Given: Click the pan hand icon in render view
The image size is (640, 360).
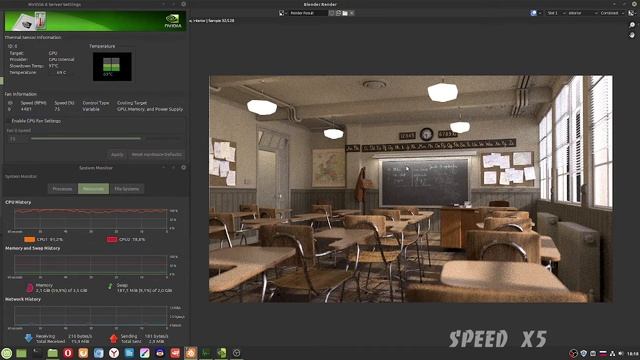Looking at the screenshot, I should (x=632, y=35).
